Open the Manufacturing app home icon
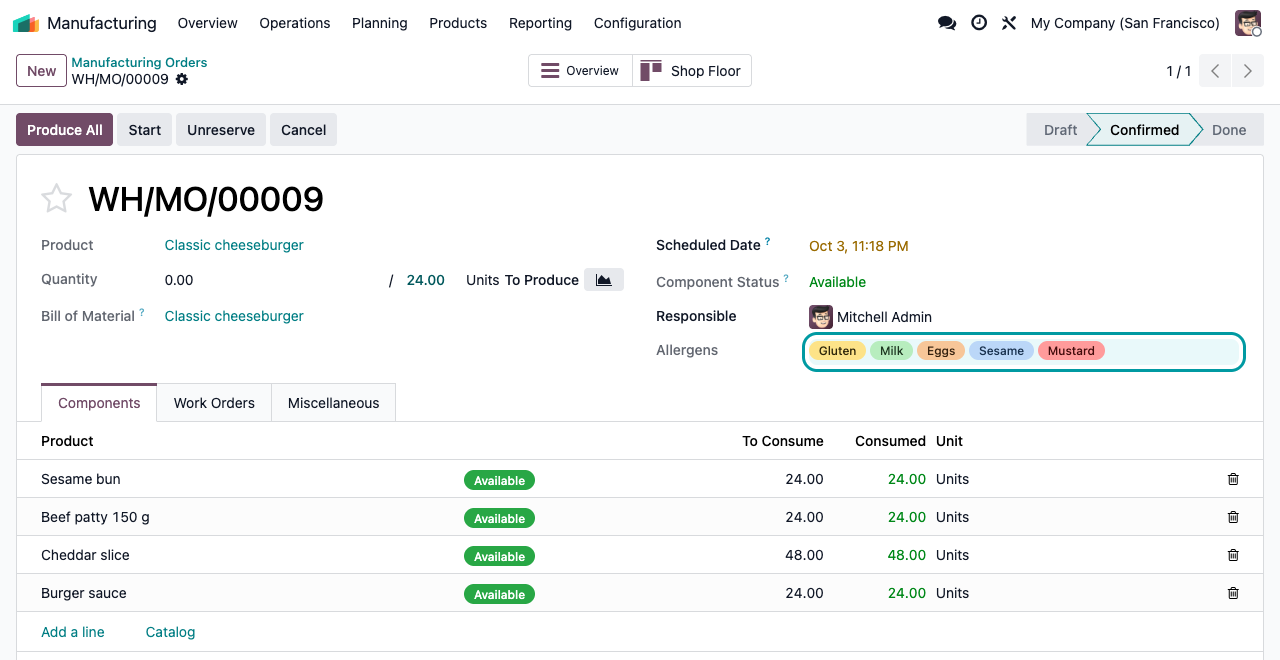1280x660 pixels. 26,23
